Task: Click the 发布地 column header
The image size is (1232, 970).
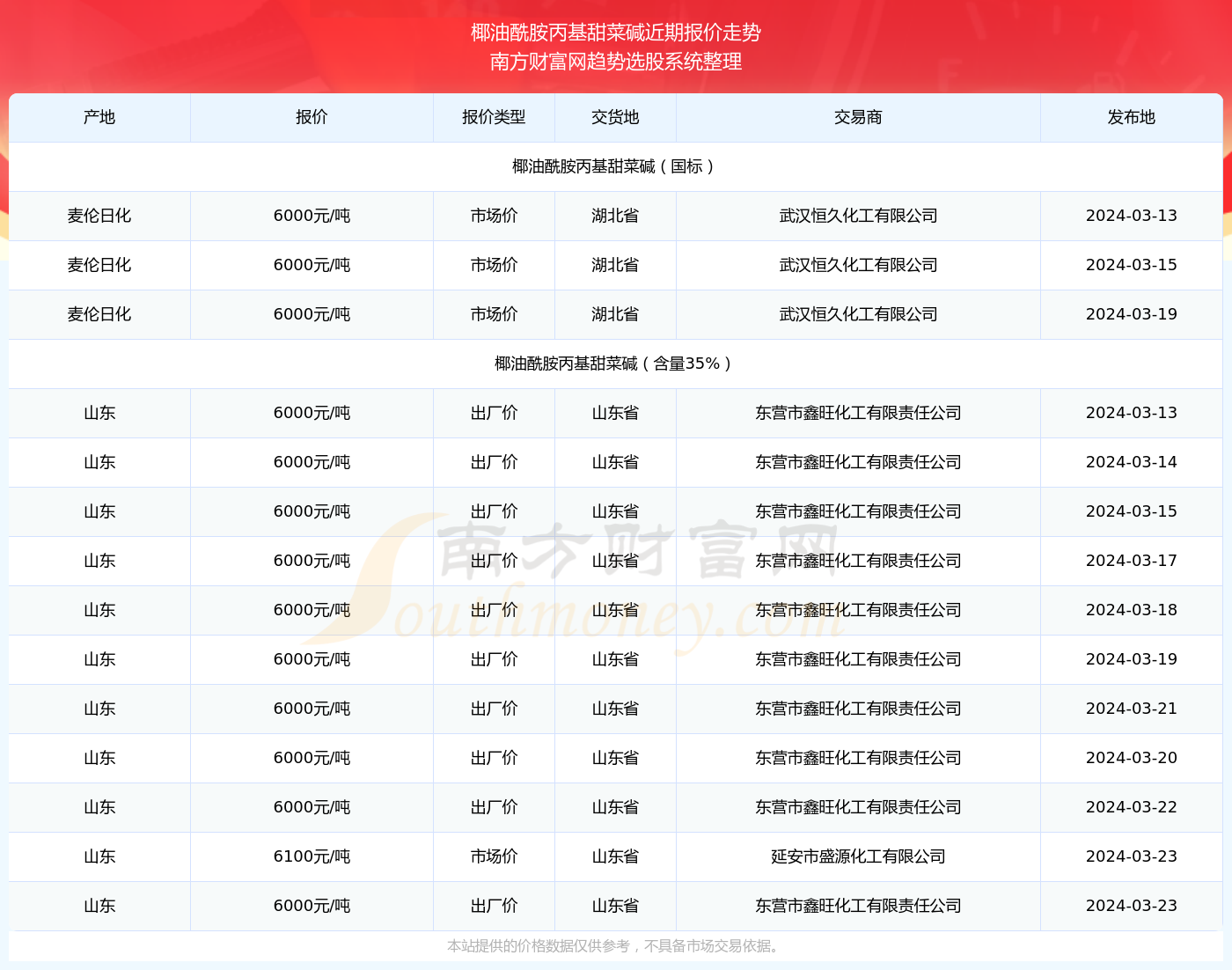Action: [x=1131, y=117]
